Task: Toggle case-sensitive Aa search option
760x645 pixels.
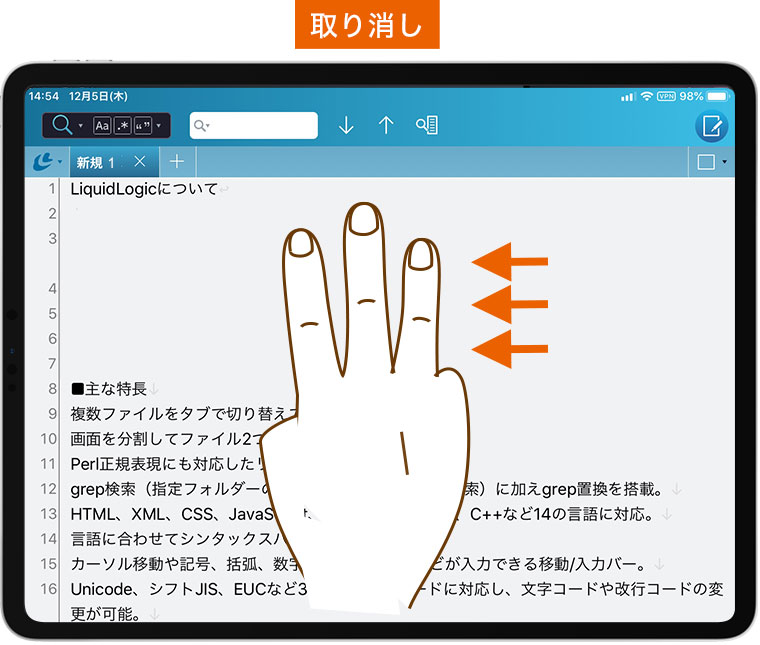Action: click(x=102, y=126)
